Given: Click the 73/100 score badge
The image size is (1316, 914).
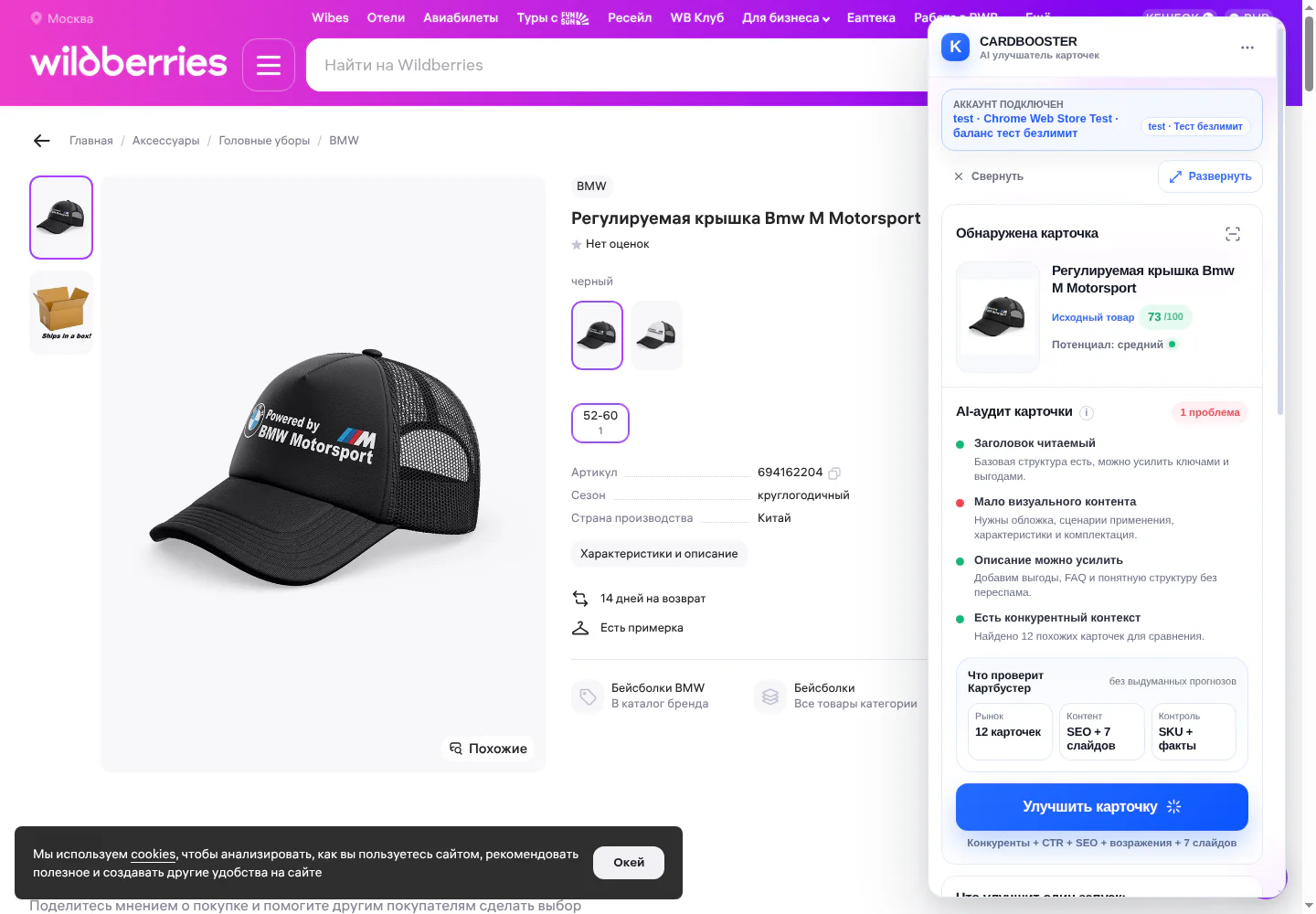Looking at the screenshot, I should 1165,317.
